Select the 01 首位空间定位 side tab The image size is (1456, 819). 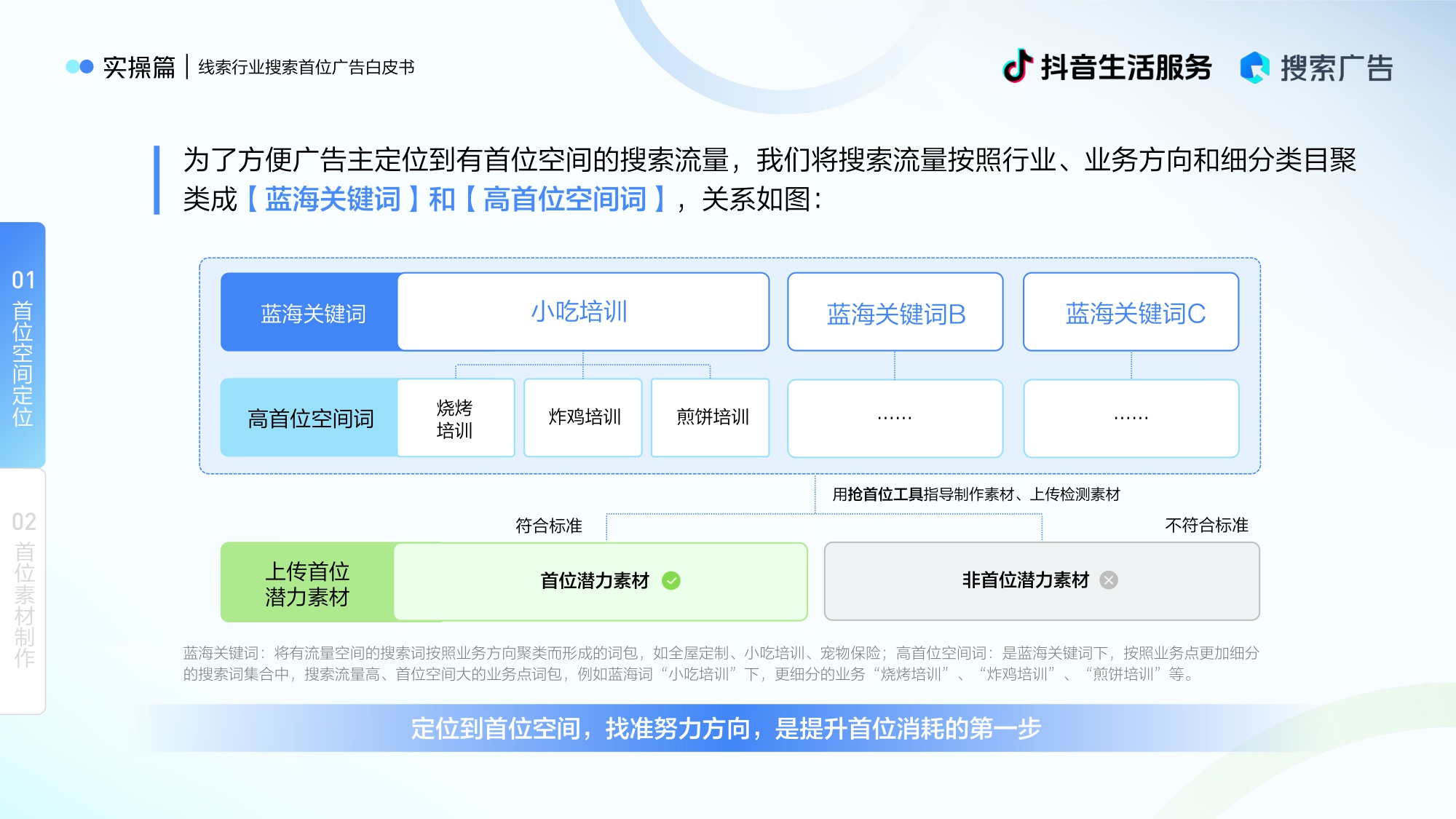pos(23,345)
